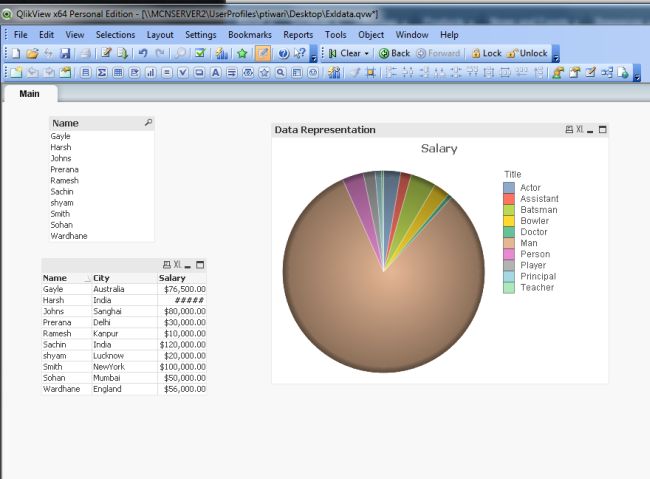Screen dimensions: 650x479
Task: Create a Table Box object
Action: click(x=118, y=73)
